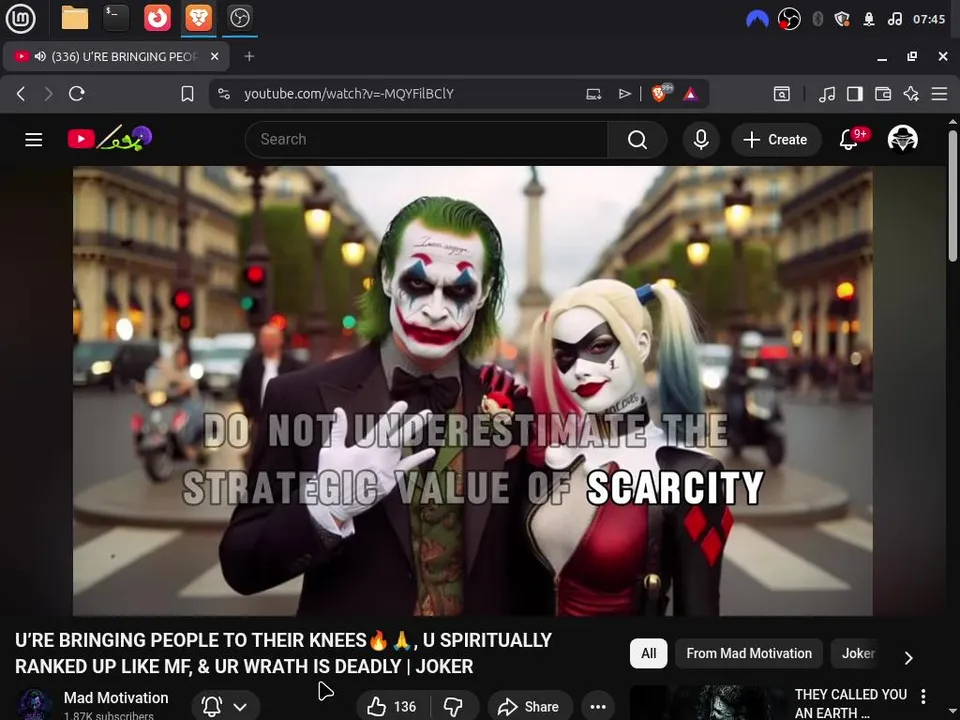Reload the current page
This screenshot has width=960, height=720.
pos(77,94)
